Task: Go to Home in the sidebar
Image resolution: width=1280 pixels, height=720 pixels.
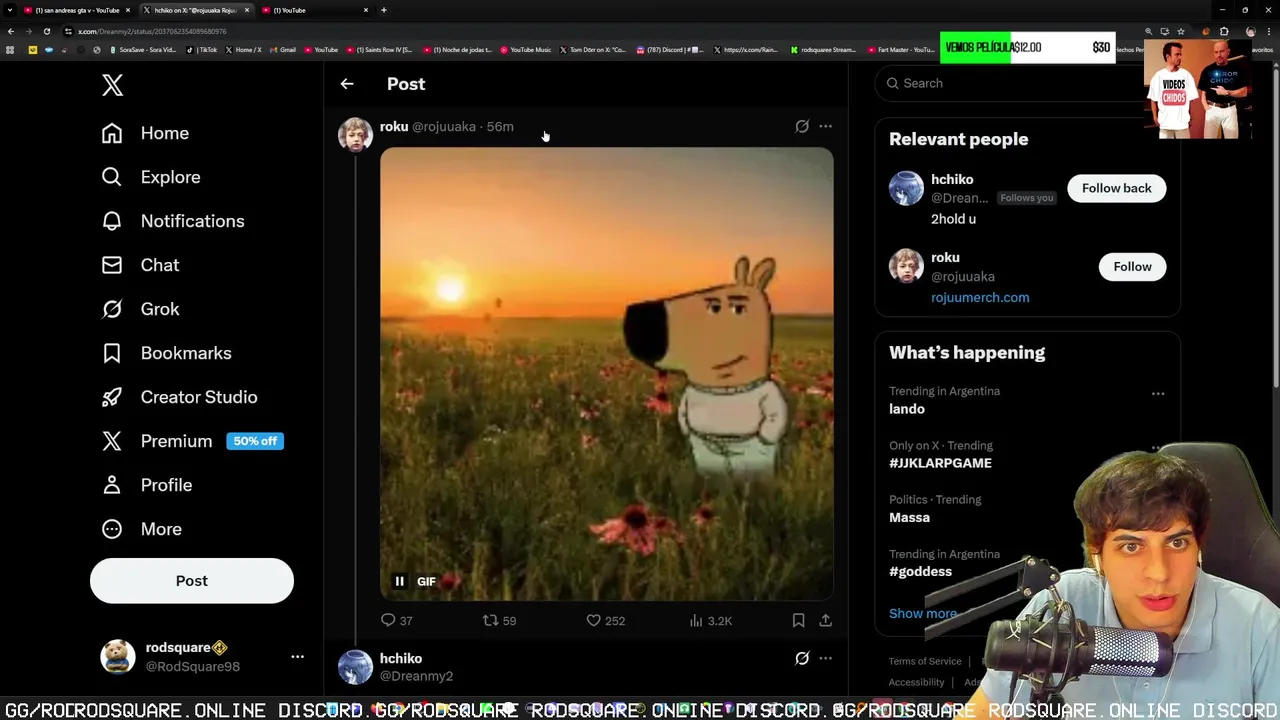Action: coord(145,133)
